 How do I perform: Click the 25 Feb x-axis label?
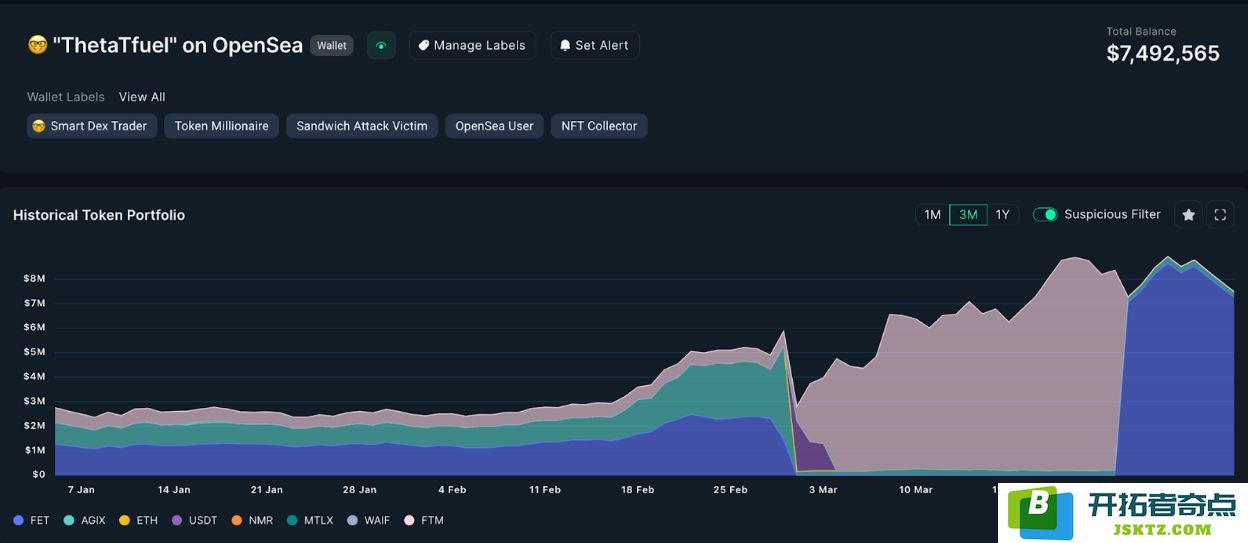(x=730, y=490)
